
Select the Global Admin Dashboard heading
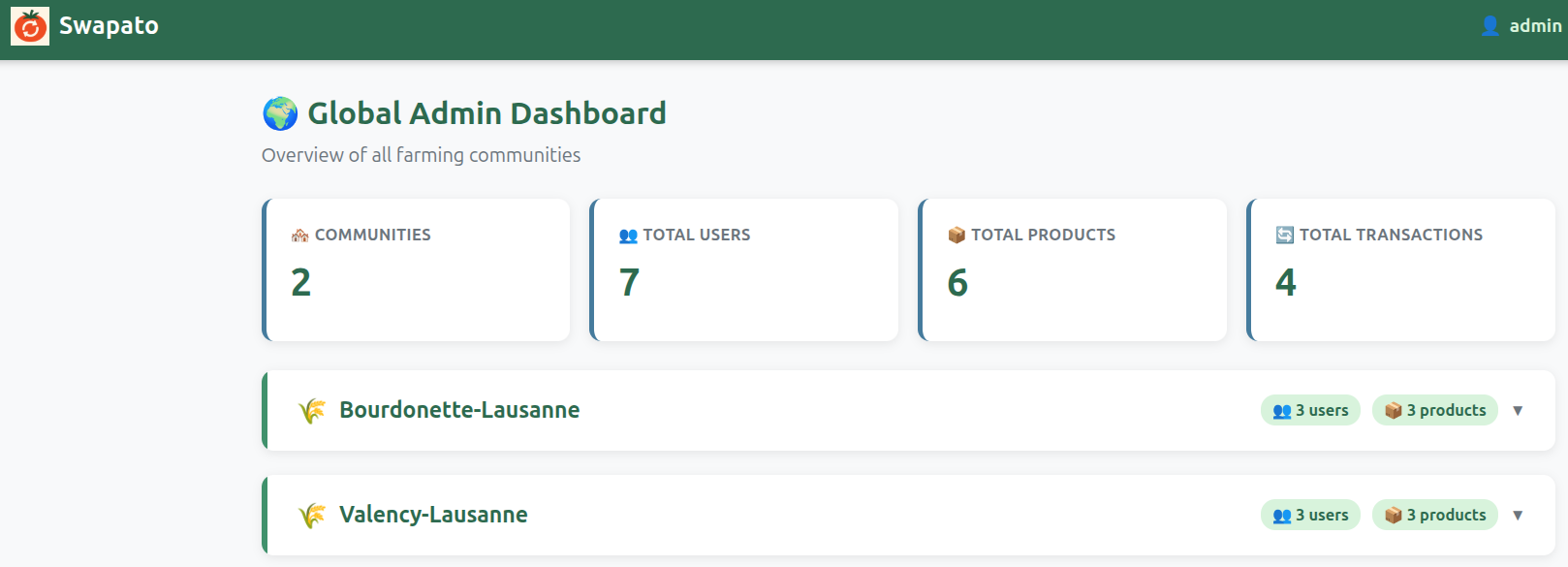[x=486, y=113]
